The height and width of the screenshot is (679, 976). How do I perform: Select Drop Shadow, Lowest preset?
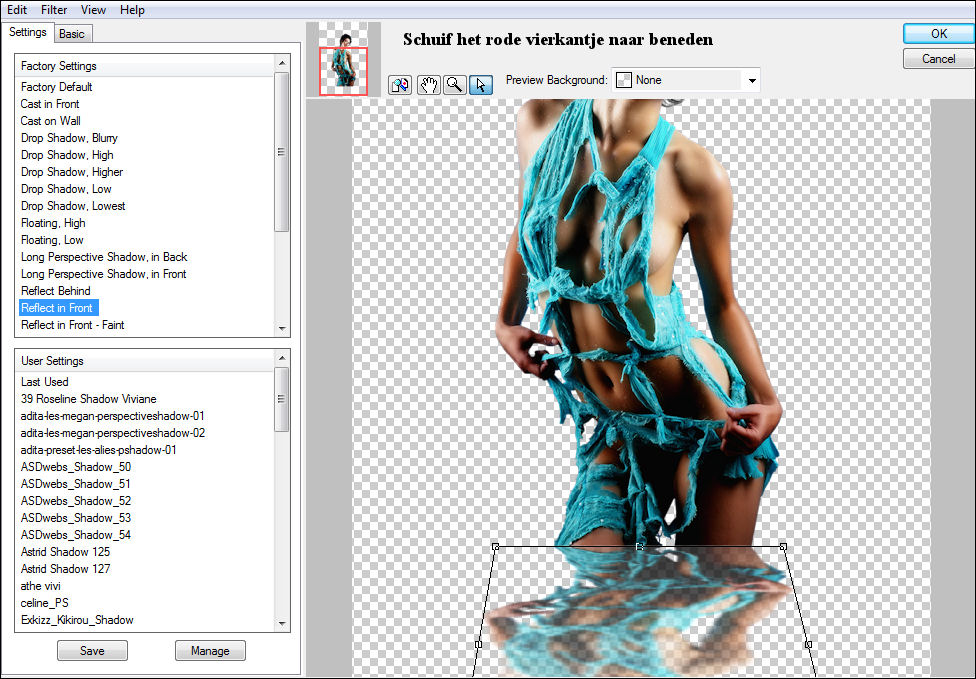click(73, 206)
